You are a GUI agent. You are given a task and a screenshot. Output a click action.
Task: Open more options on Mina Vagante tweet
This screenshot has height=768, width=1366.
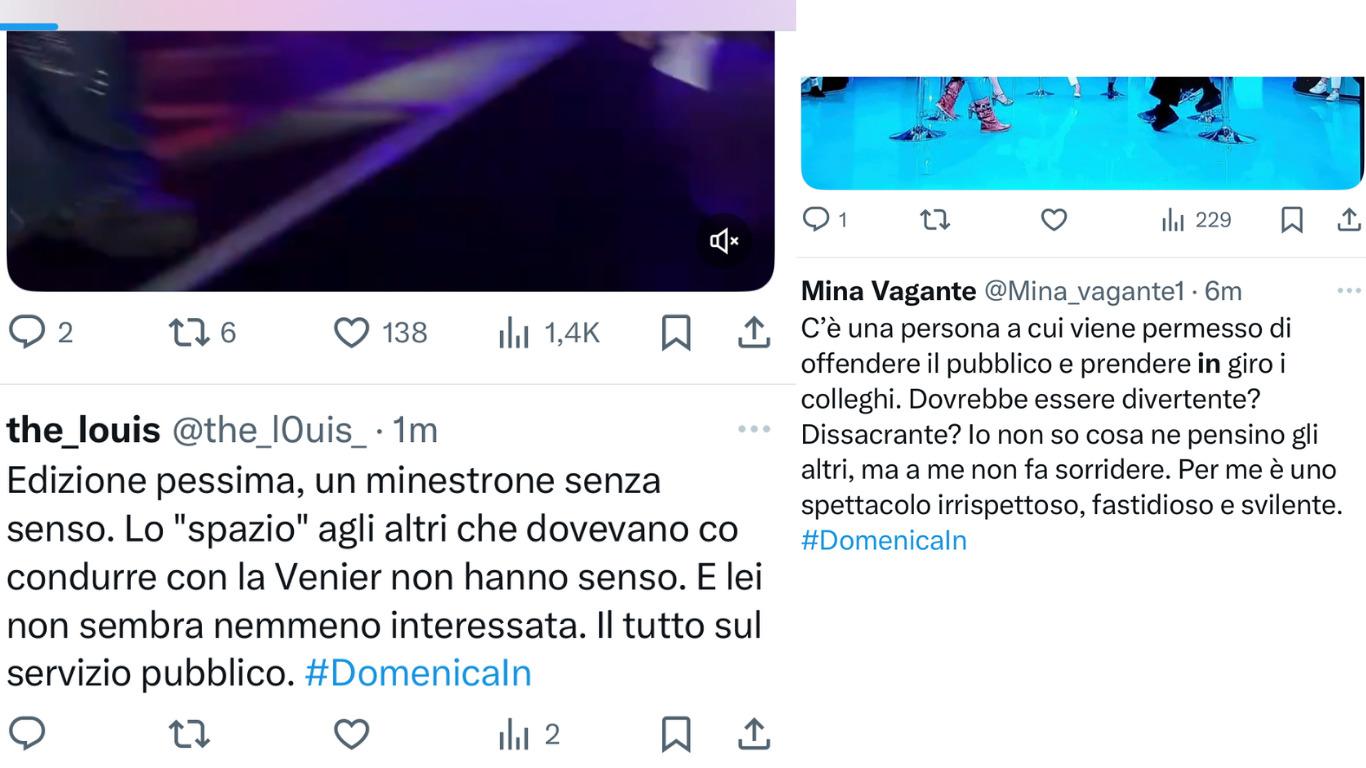click(x=1349, y=291)
